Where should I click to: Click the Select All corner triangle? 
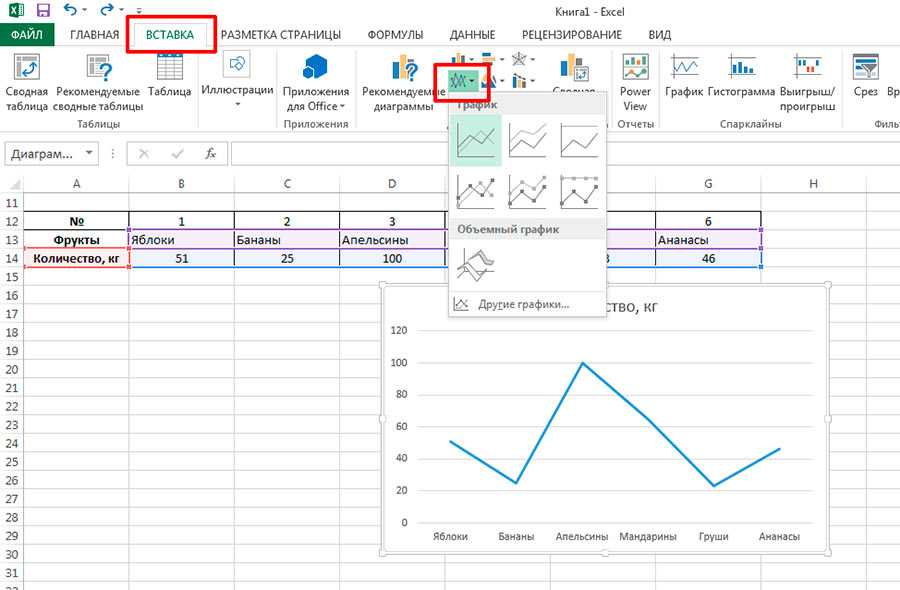point(13,184)
